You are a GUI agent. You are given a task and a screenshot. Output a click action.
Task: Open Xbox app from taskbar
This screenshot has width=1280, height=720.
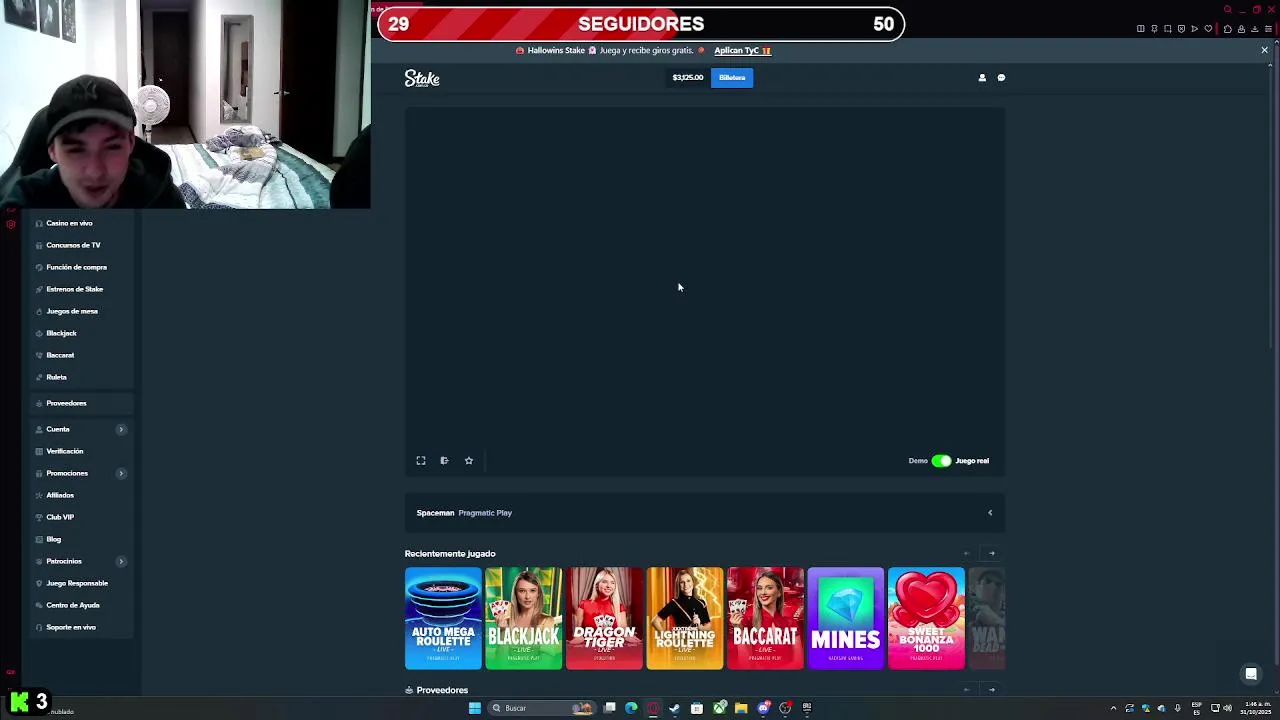click(719, 708)
